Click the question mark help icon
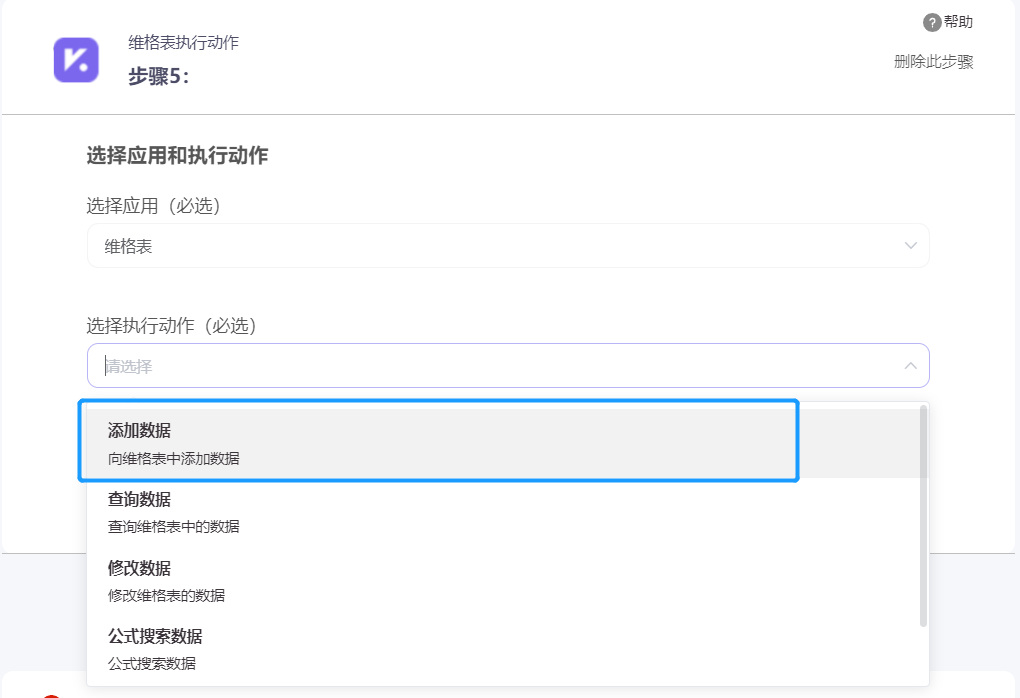 (x=932, y=22)
